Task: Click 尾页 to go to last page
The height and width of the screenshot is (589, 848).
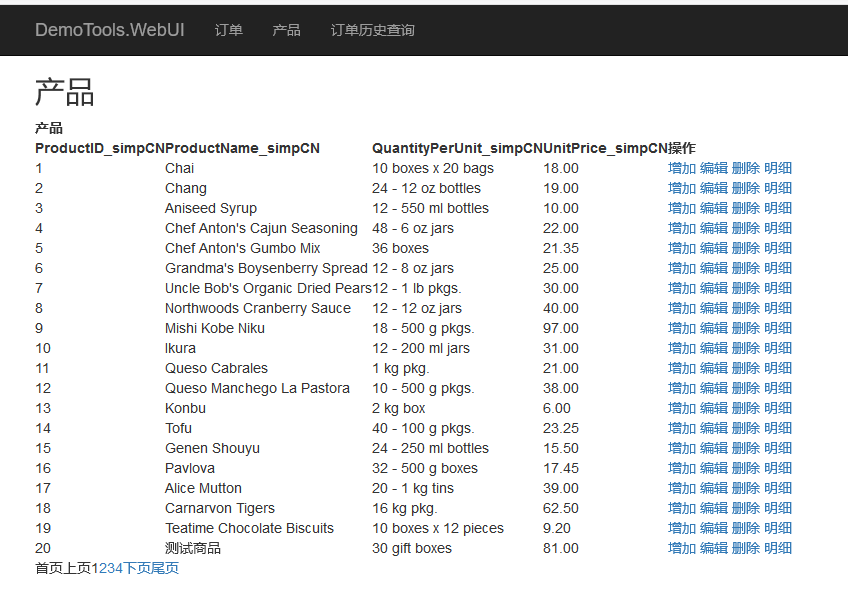Action: click(x=165, y=568)
